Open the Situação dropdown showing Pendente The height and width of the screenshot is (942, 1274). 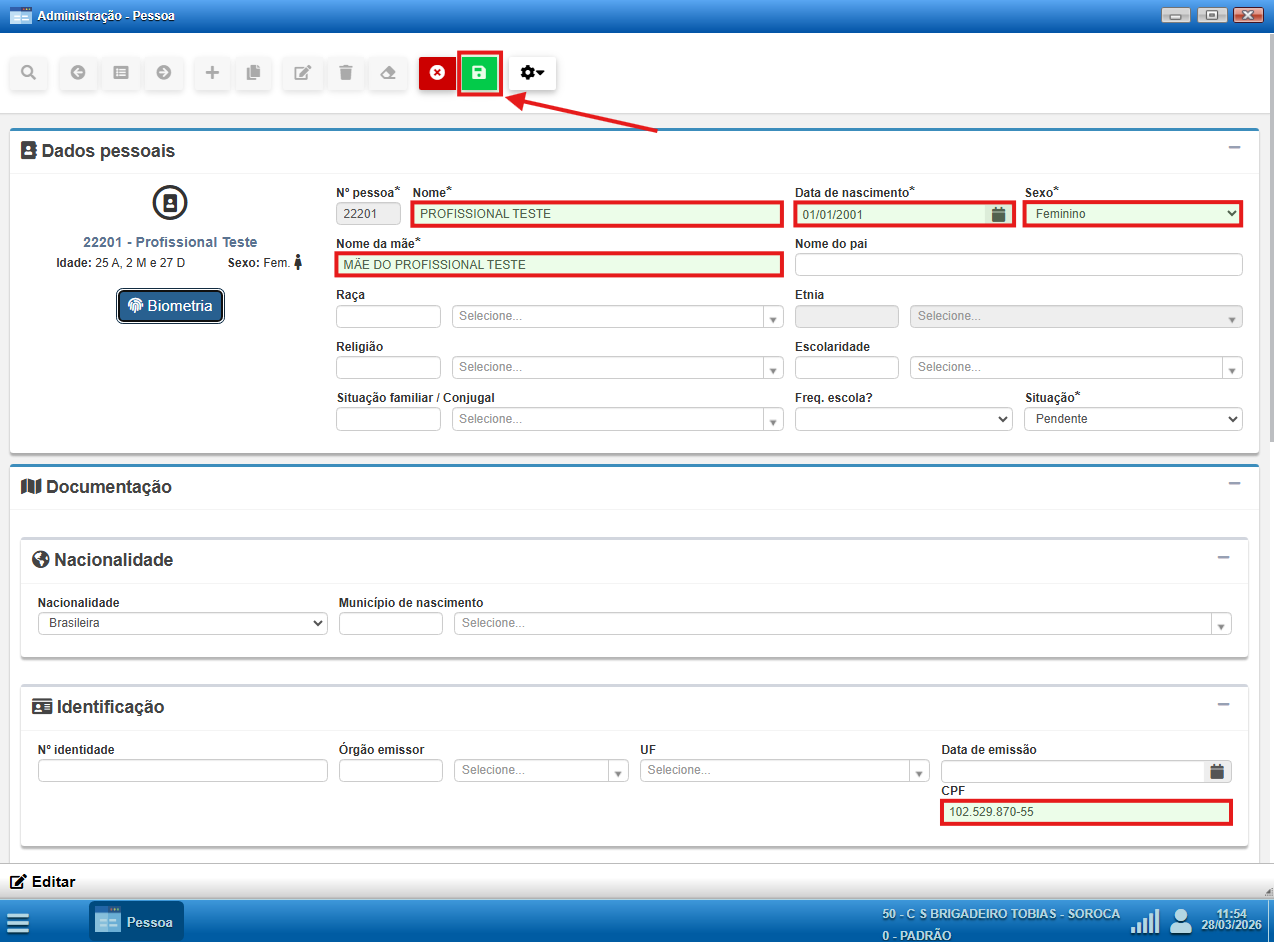[x=1133, y=419]
